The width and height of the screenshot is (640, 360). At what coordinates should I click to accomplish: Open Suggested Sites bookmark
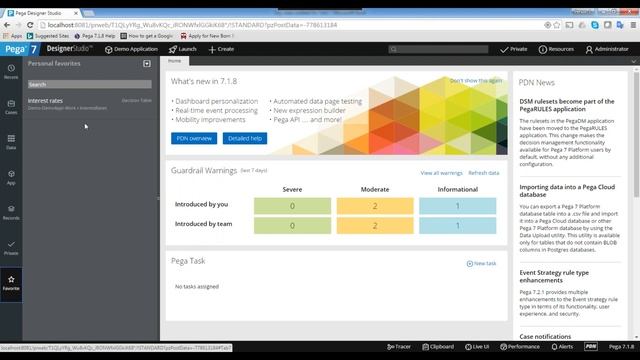[x=48, y=36]
